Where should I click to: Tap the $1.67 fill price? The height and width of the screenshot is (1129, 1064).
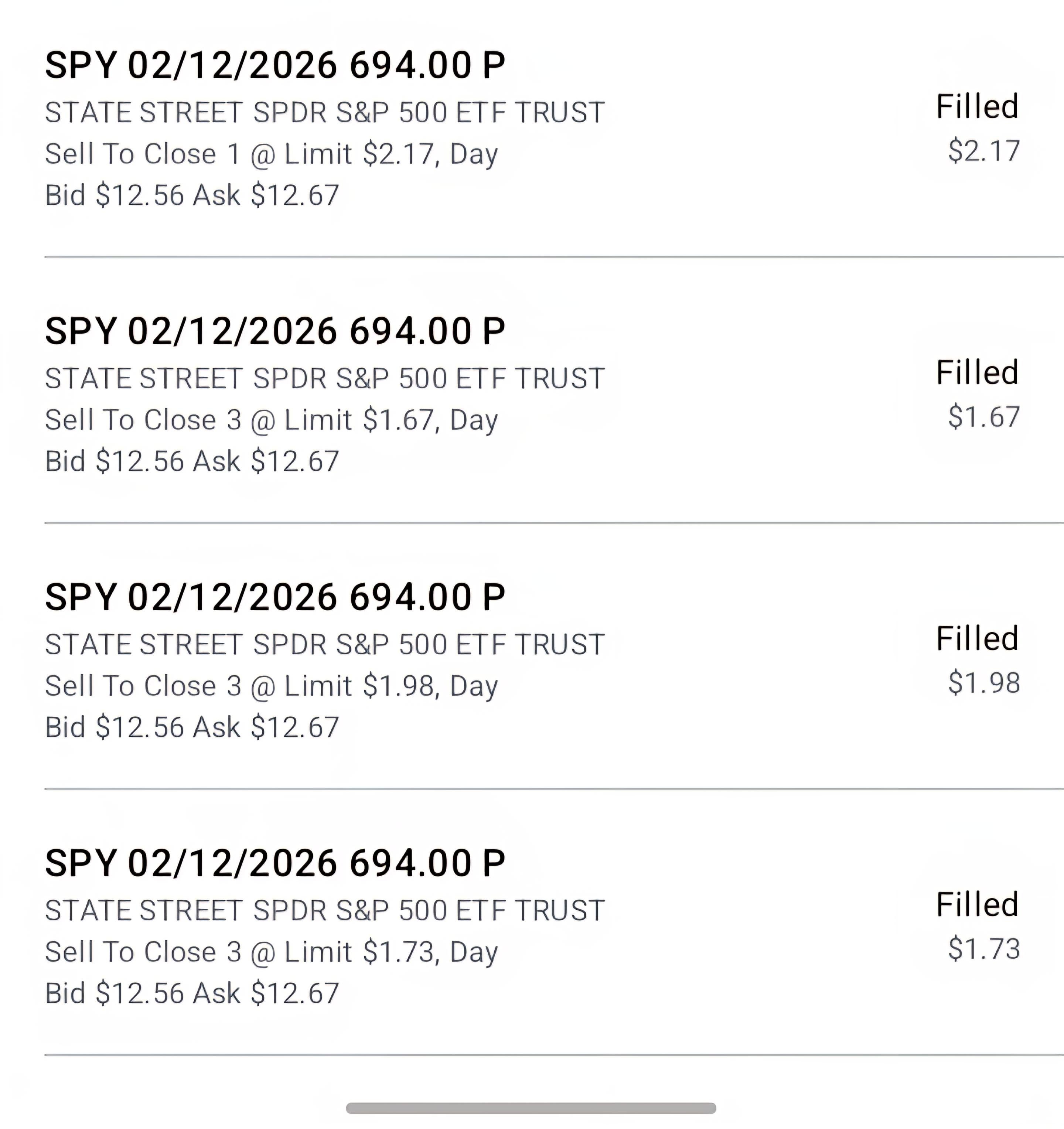tap(983, 417)
